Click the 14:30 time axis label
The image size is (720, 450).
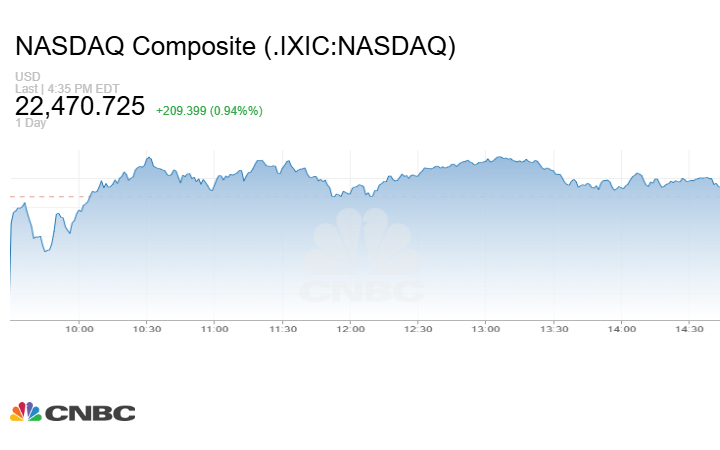(690, 328)
